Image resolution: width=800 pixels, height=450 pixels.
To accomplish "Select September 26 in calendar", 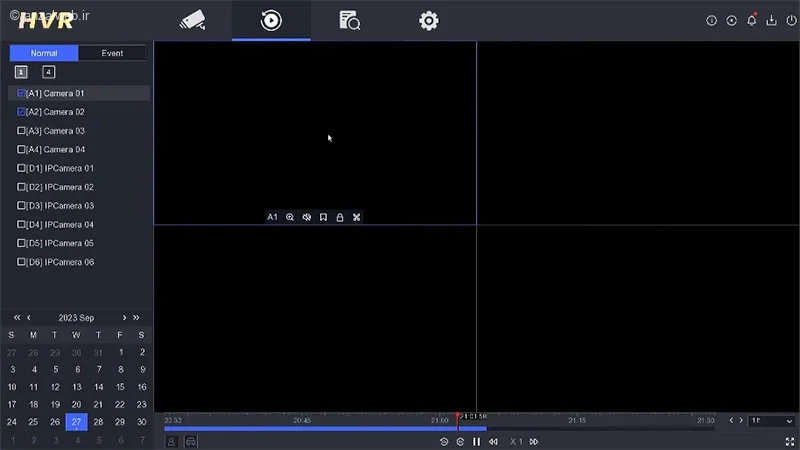I will tap(55, 422).
